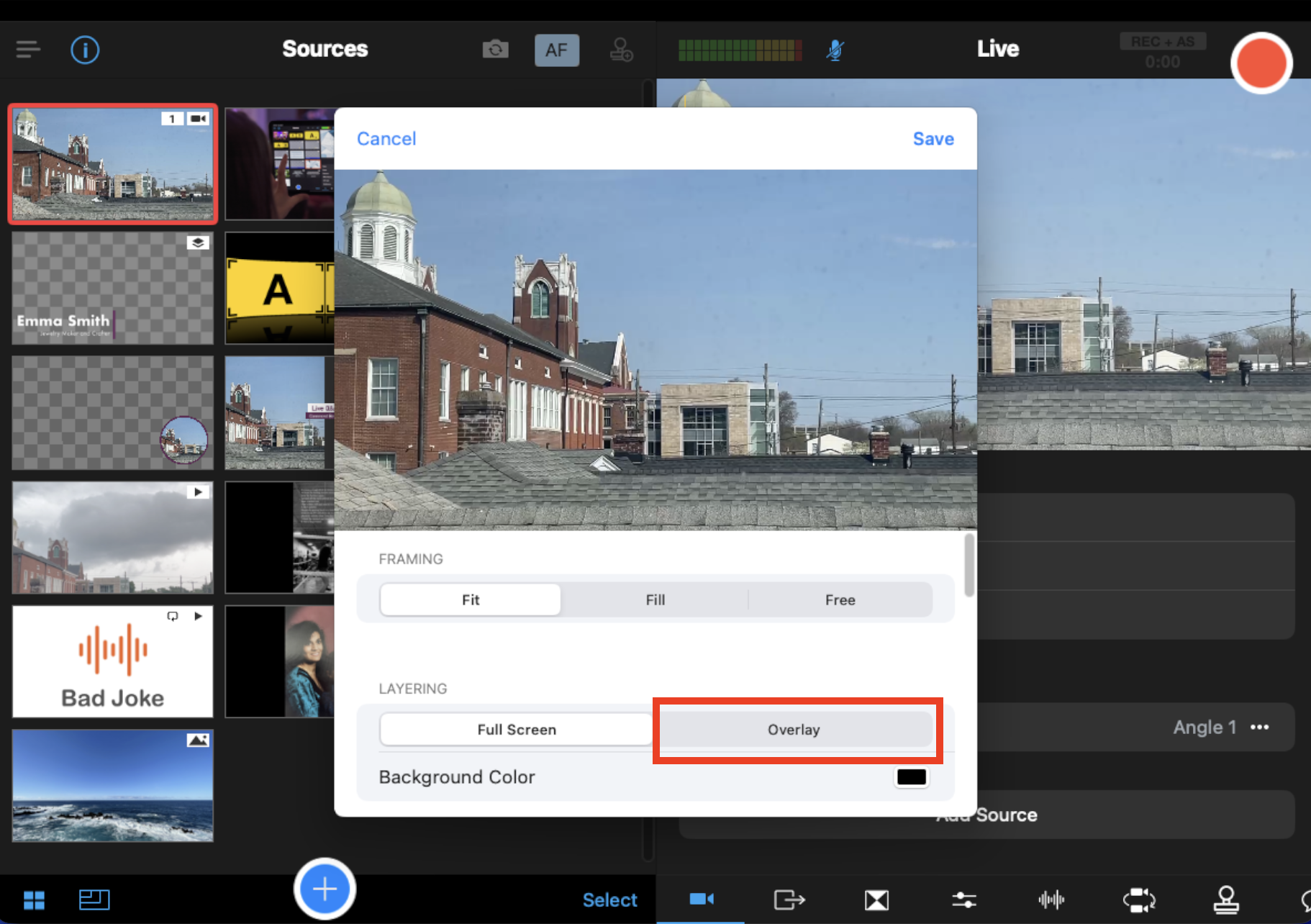Switch layering to Overlay
The image size is (1311, 924).
[x=794, y=729]
